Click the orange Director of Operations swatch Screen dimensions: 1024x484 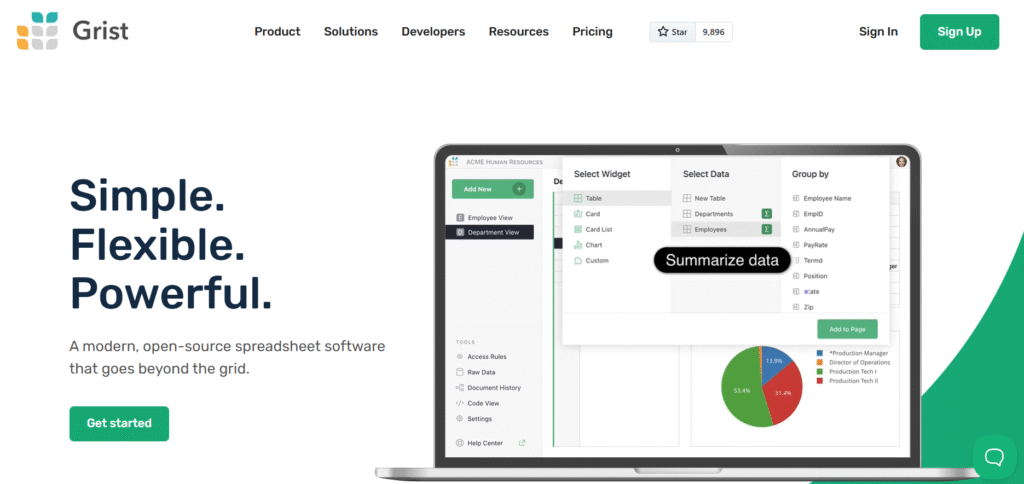[x=820, y=363]
